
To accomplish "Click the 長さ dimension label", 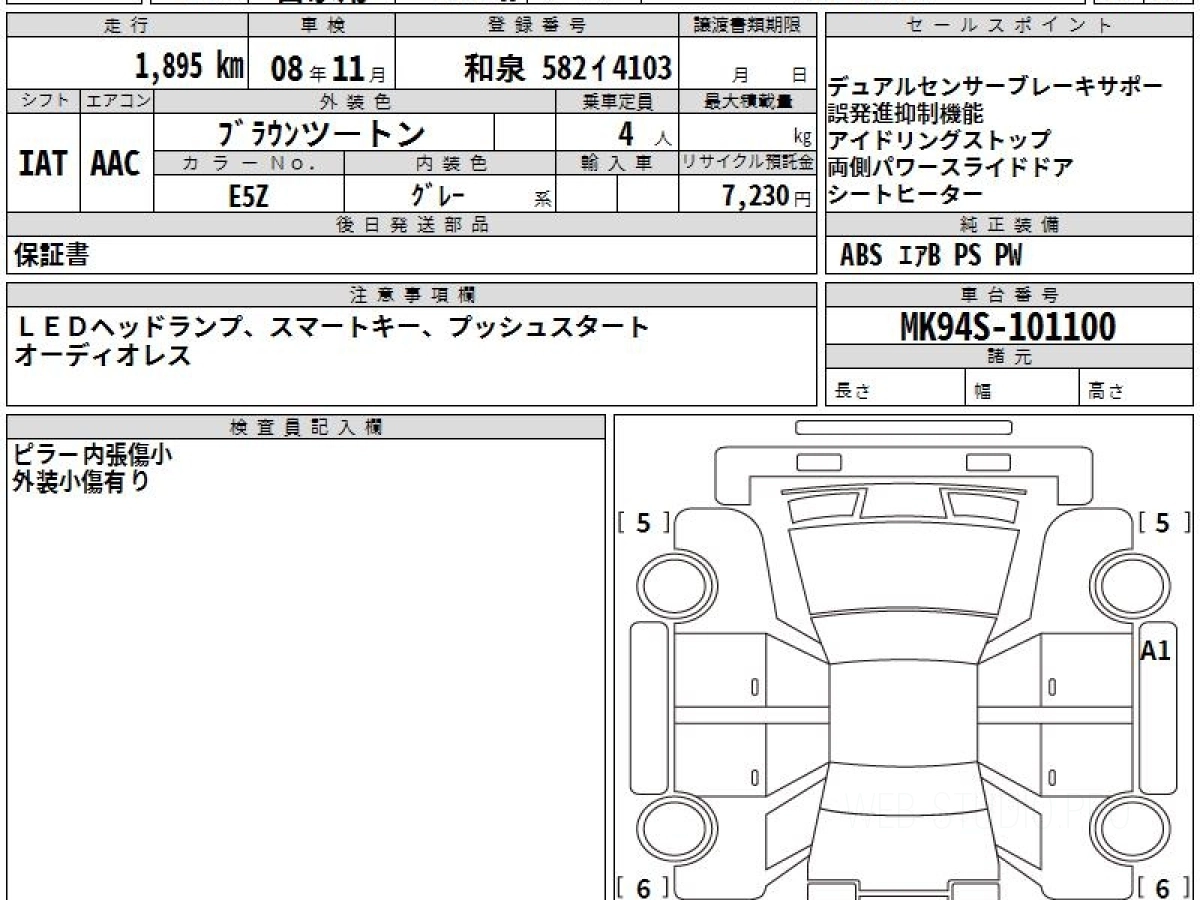I will point(854,392).
